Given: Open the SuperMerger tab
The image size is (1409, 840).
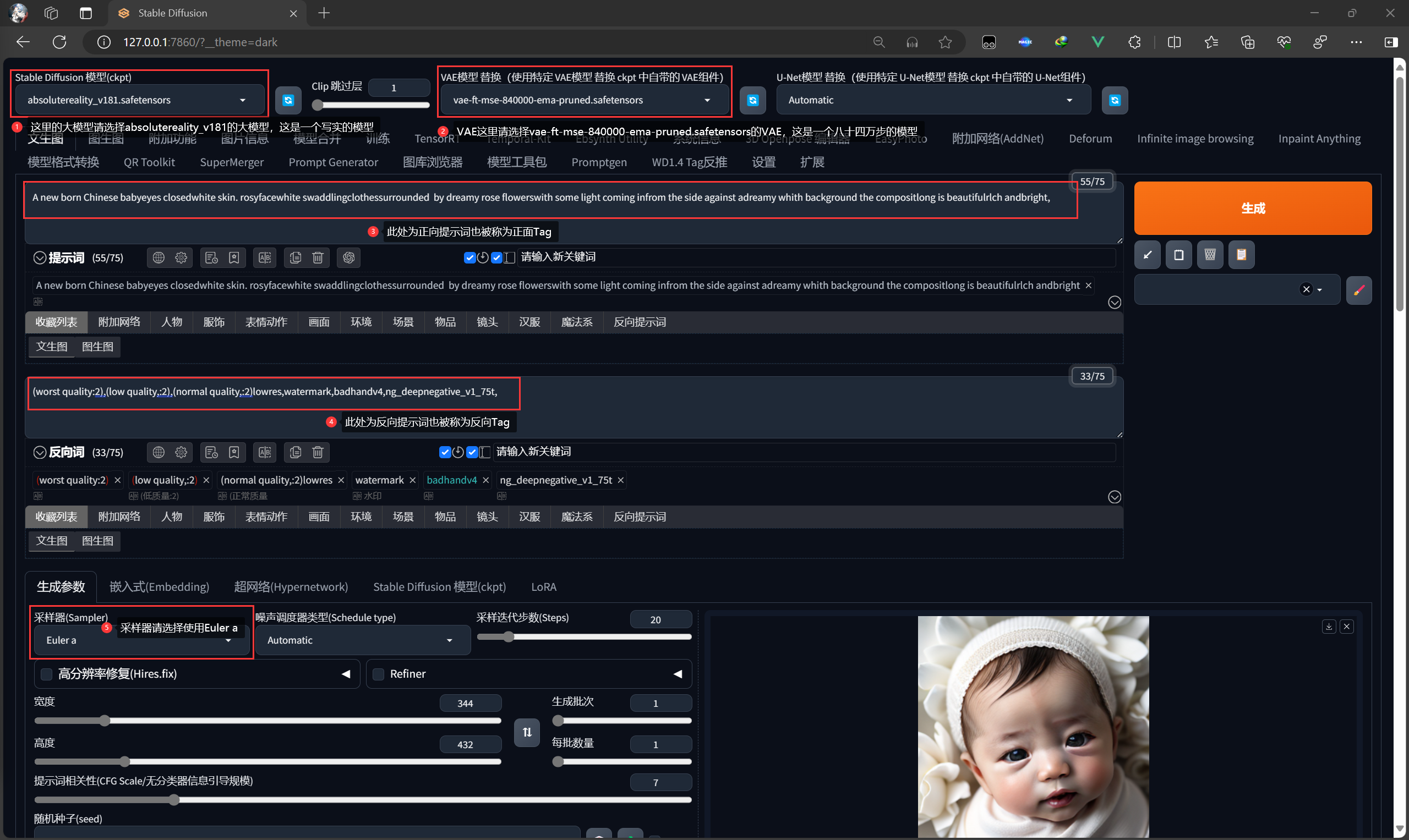Looking at the screenshot, I should click(x=232, y=162).
